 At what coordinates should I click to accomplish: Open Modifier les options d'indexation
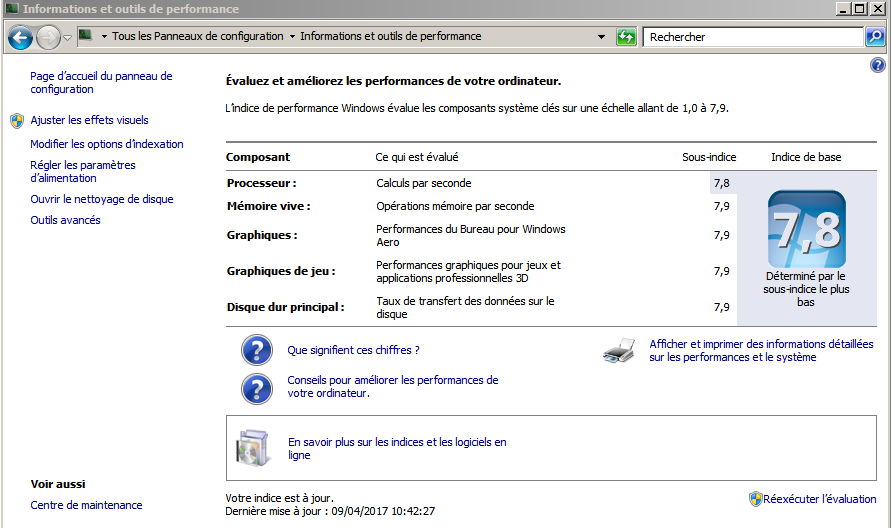coord(107,144)
